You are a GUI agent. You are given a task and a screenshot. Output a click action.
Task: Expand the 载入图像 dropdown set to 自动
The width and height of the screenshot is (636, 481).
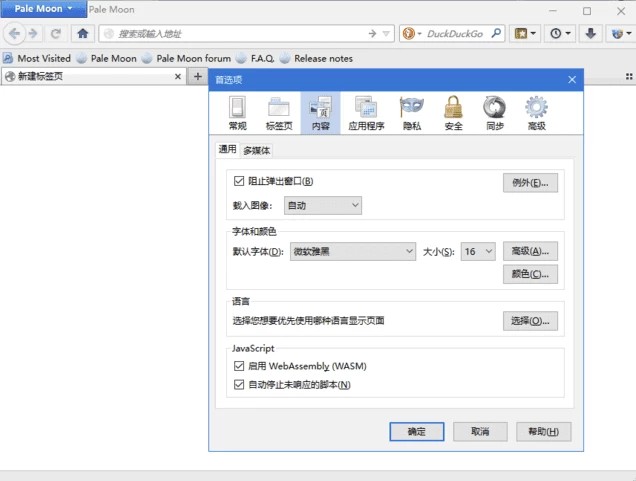tap(322, 205)
